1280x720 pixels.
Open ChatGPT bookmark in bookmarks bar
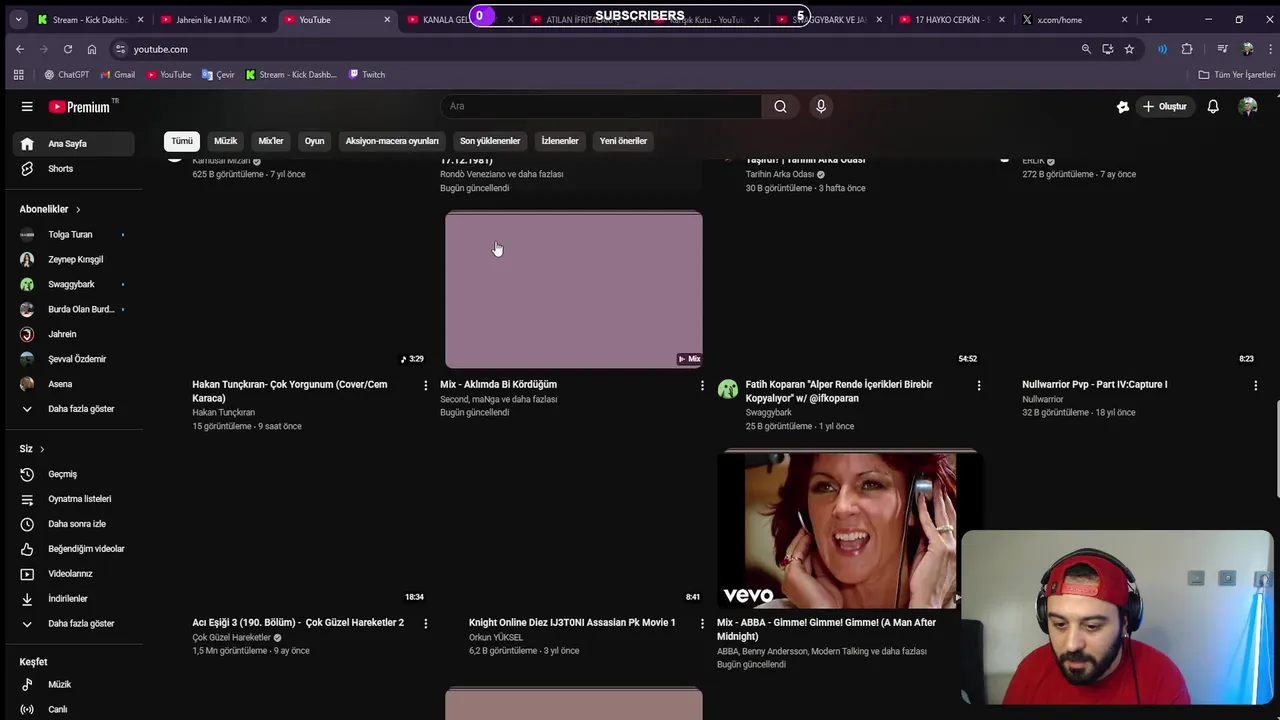pyautogui.click(x=67, y=75)
